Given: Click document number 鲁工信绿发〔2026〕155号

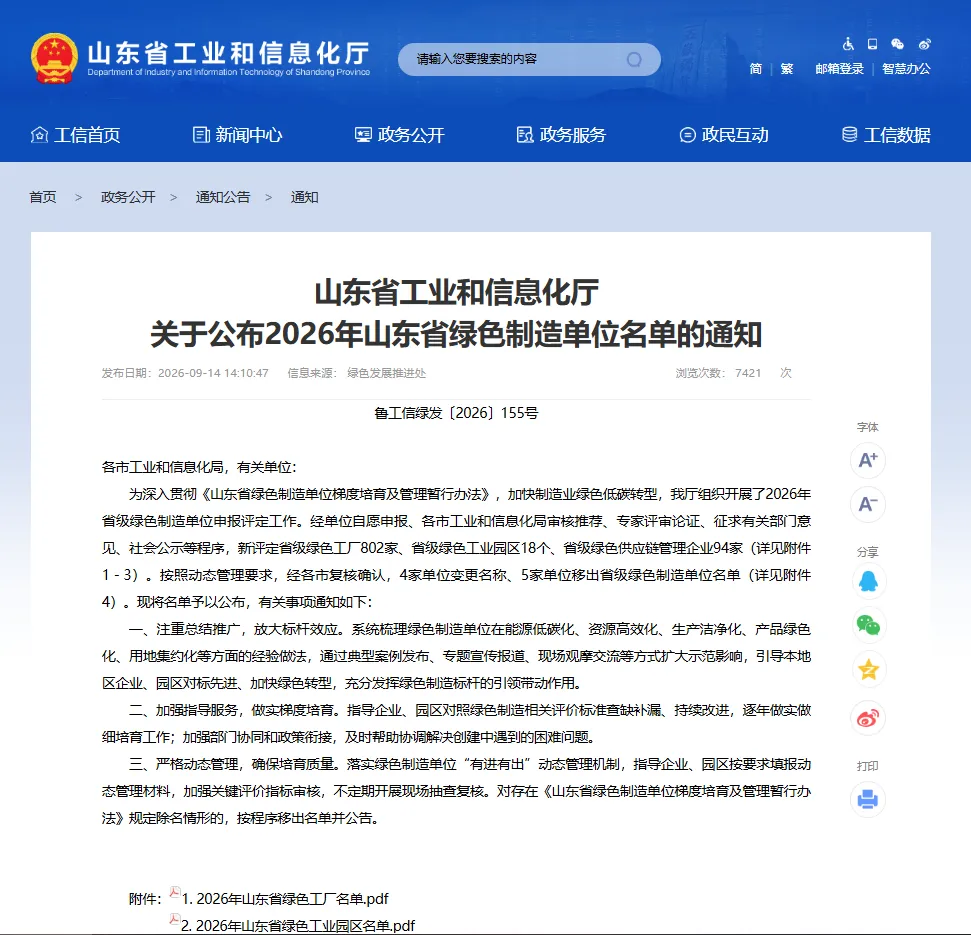Looking at the screenshot, I should pyautogui.click(x=456, y=413).
